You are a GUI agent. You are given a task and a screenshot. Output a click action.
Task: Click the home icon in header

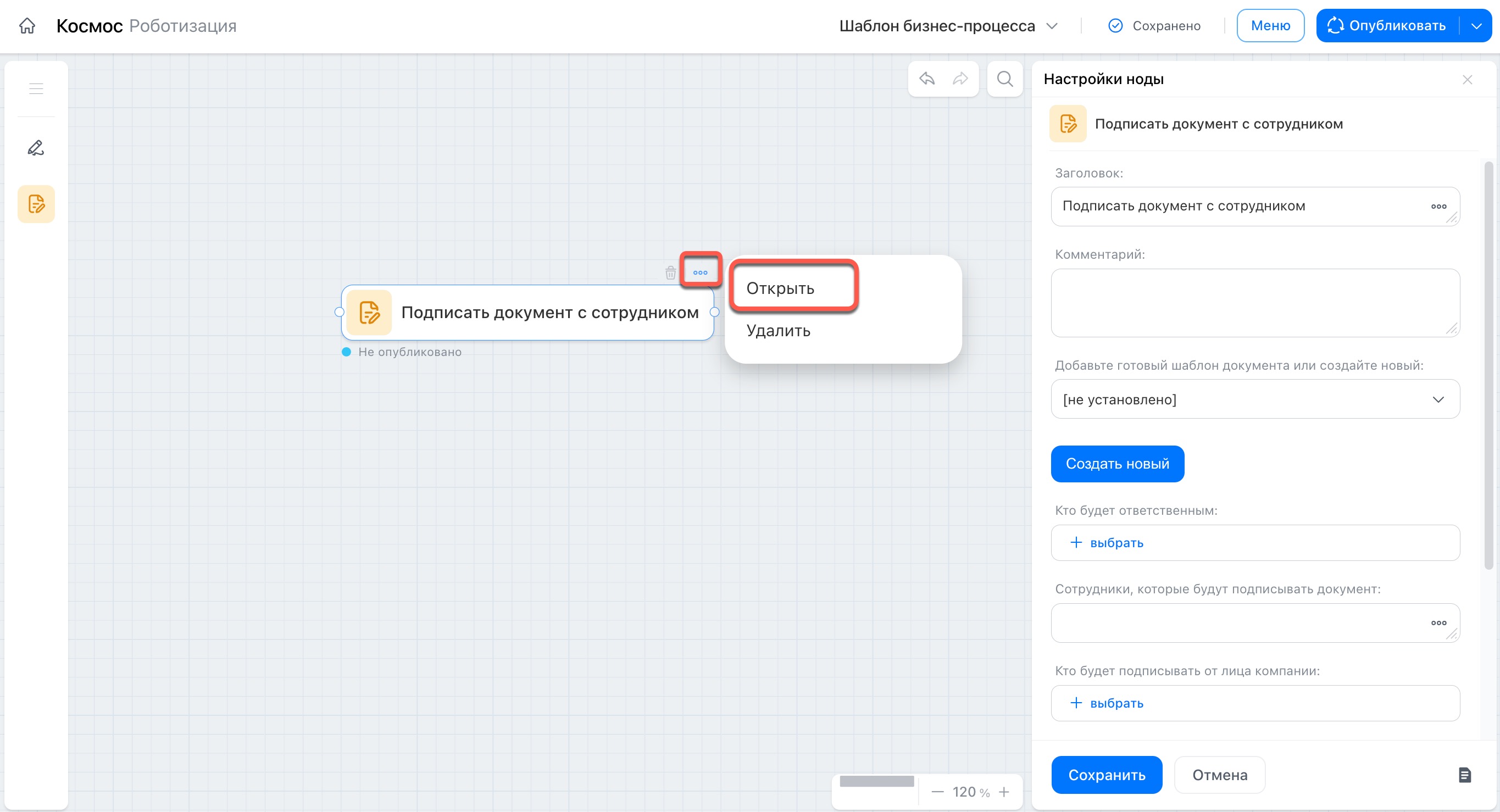click(27, 26)
